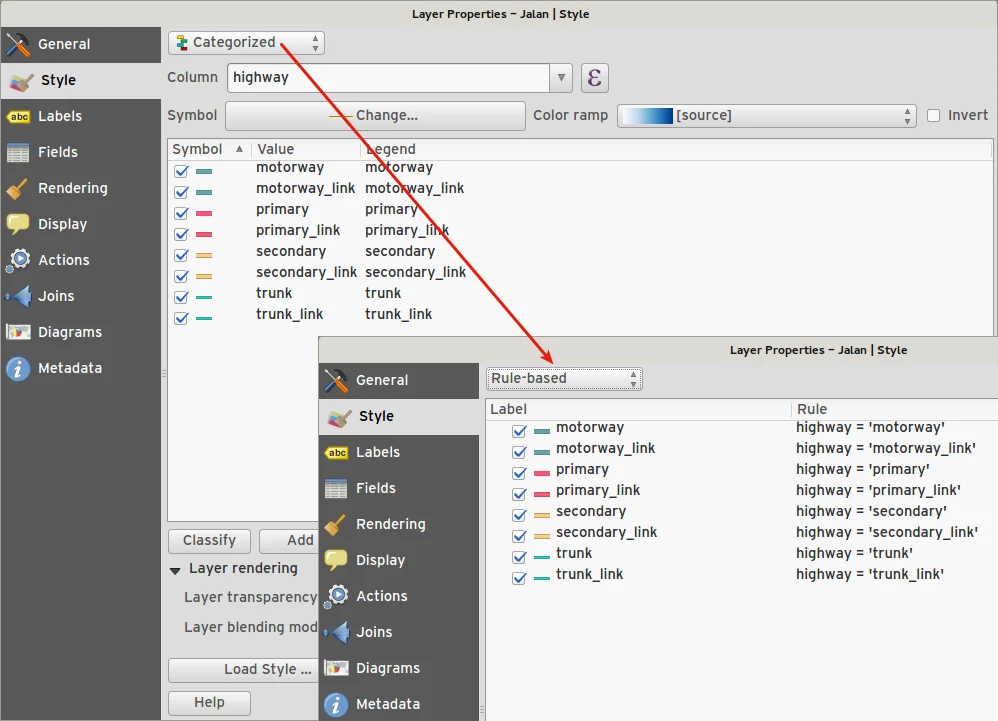Click the Load Style button
Image resolution: width=998 pixels, height=721 pixels.
(267, 669)
